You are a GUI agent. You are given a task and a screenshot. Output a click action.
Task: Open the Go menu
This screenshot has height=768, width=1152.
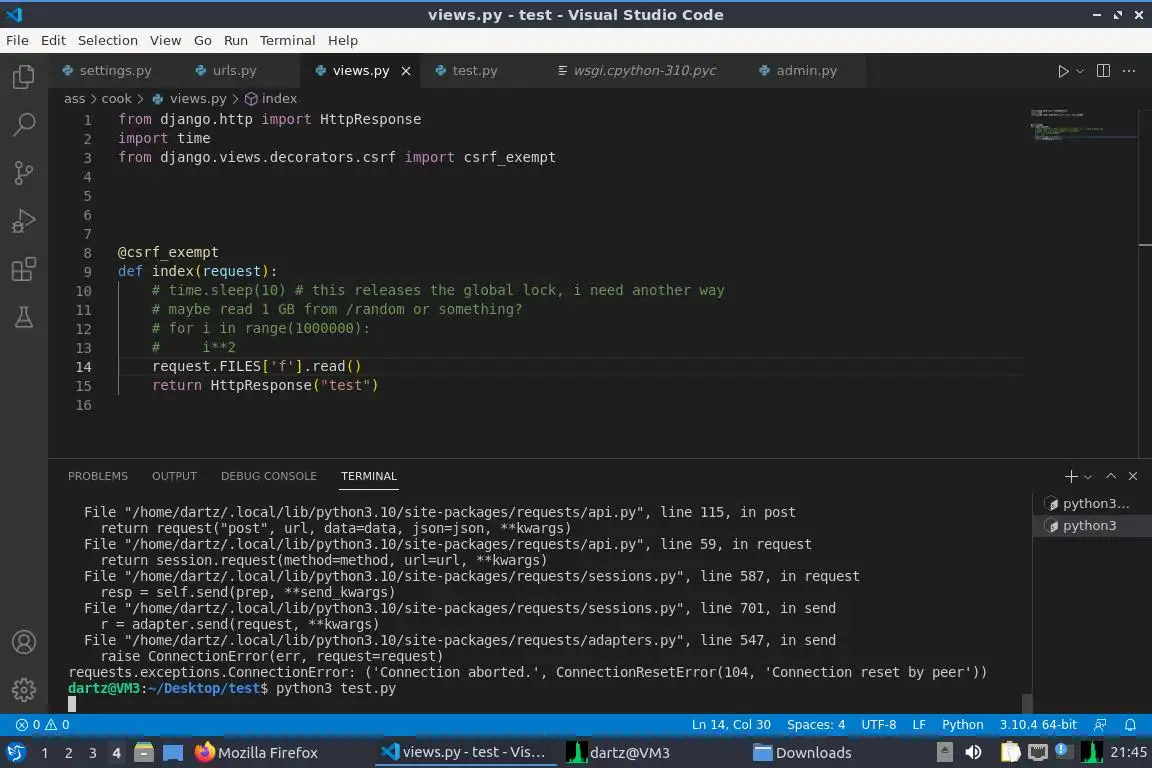point(203,40)
